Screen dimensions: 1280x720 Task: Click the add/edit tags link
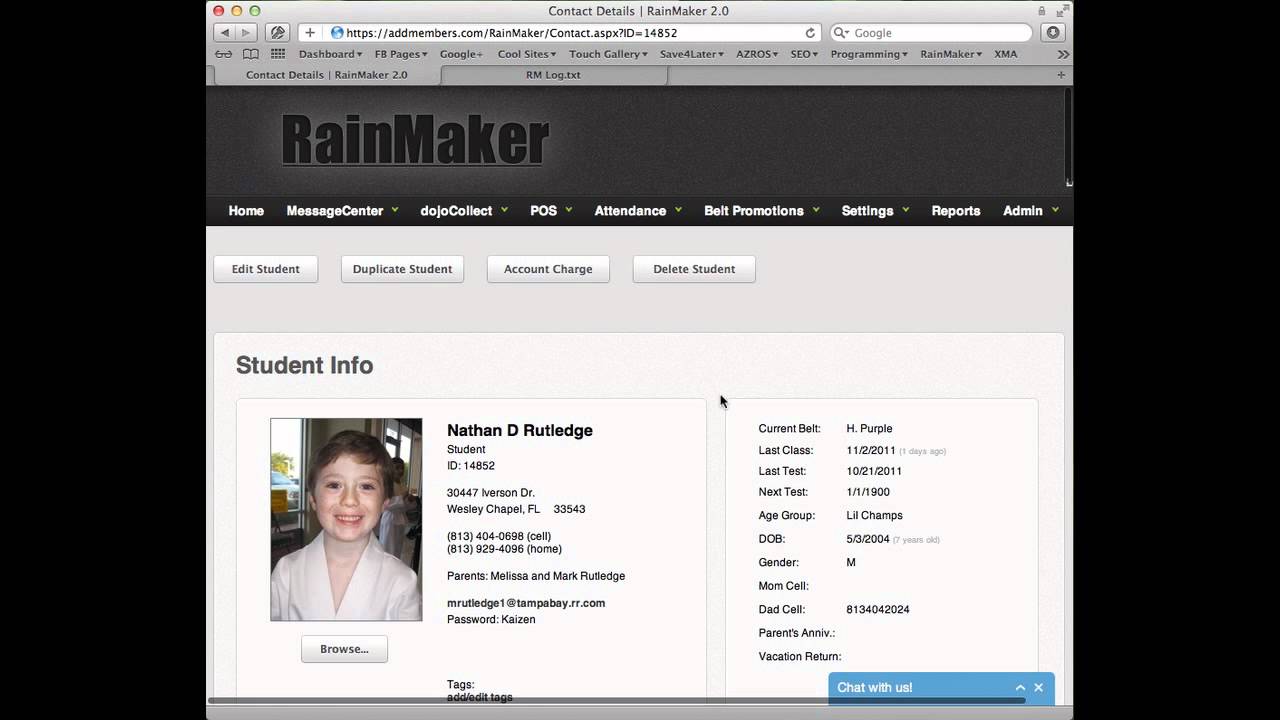click(480, 697)
